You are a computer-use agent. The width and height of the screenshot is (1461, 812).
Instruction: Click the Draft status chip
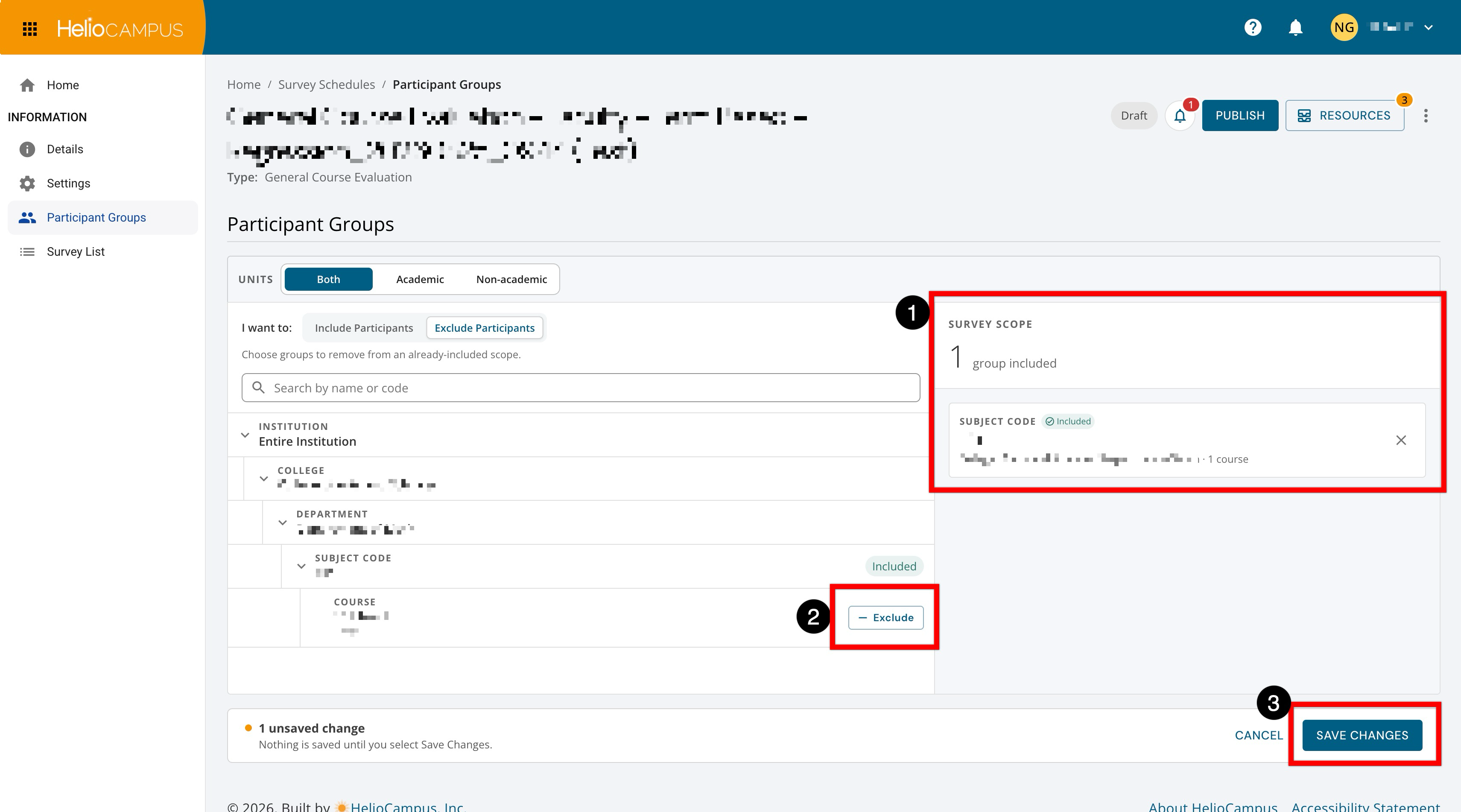point(1134,116)
